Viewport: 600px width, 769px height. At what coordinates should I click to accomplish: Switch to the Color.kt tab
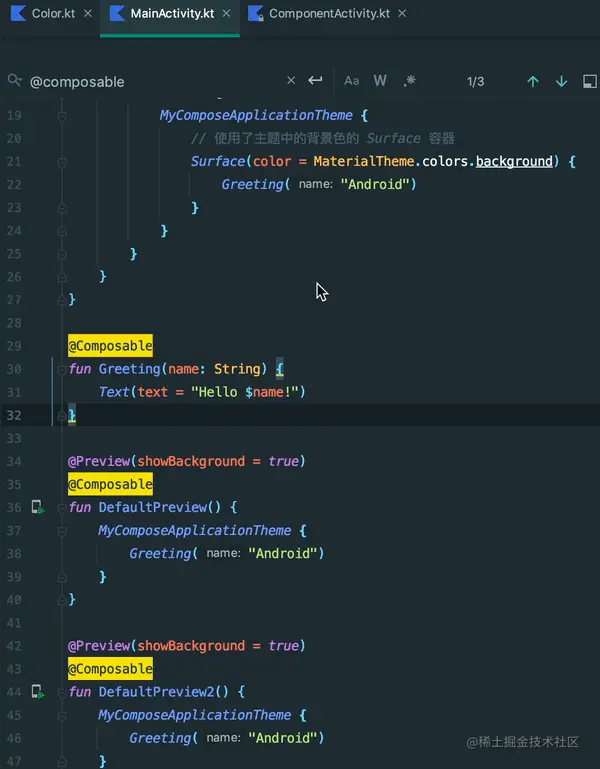click(53, 14)
